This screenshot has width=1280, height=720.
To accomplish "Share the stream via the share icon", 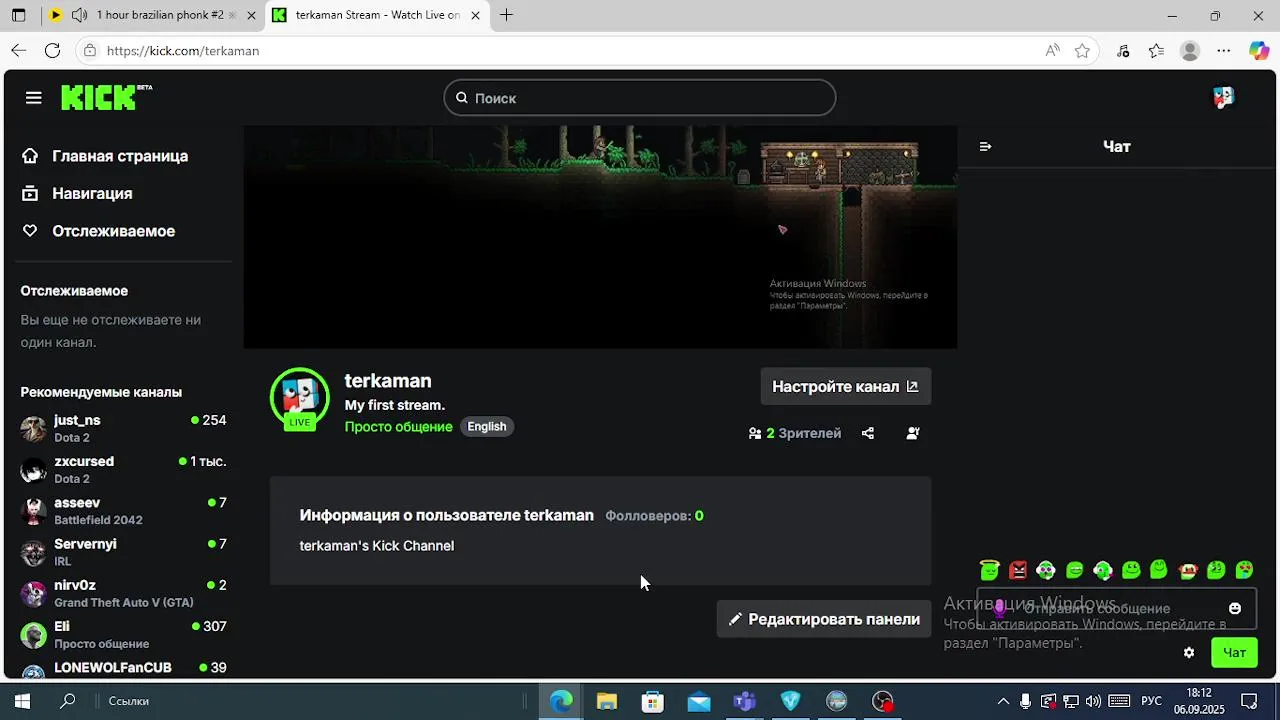I will (868, 433).
